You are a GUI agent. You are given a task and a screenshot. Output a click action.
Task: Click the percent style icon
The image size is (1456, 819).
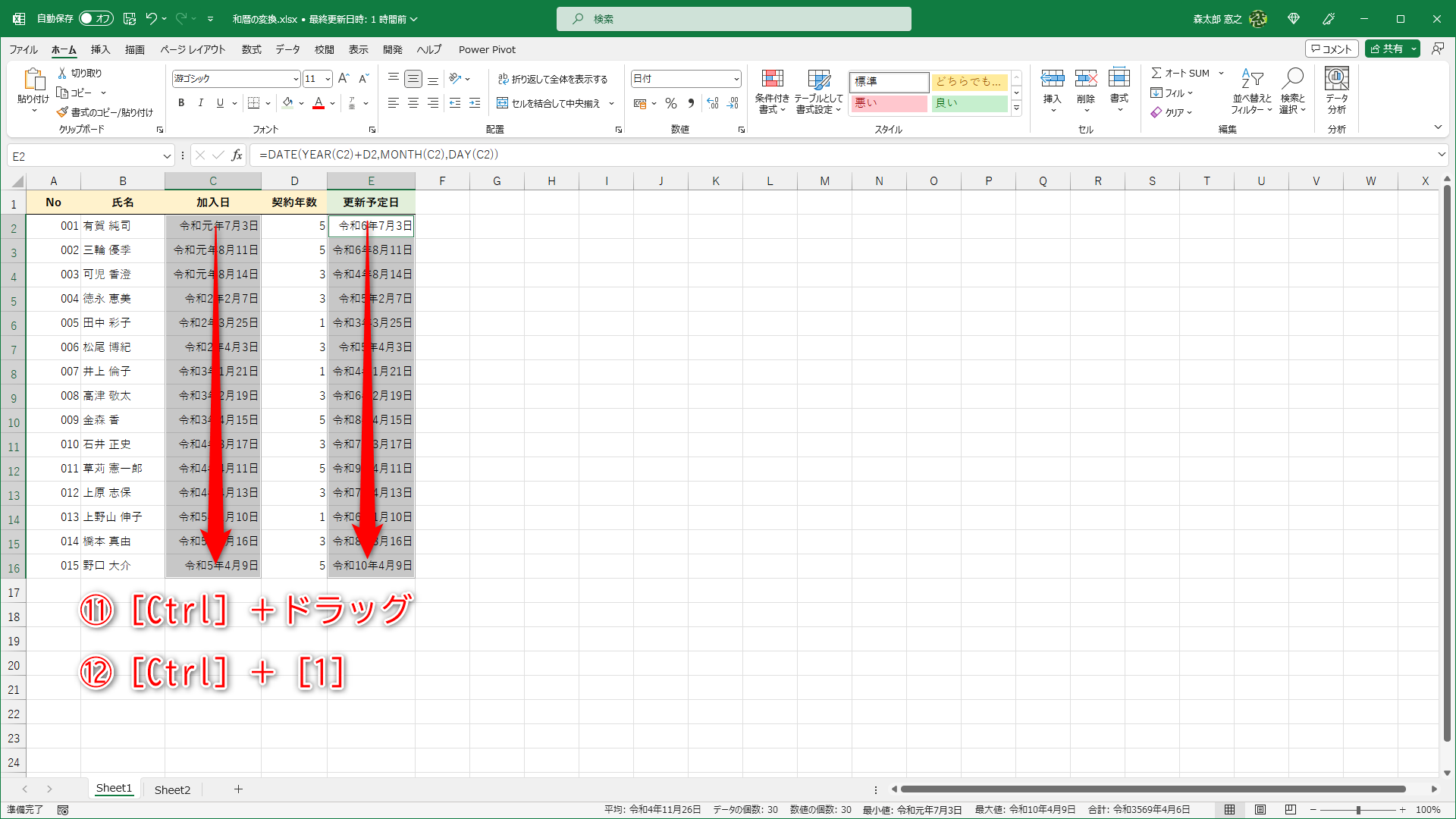point(671,103)
